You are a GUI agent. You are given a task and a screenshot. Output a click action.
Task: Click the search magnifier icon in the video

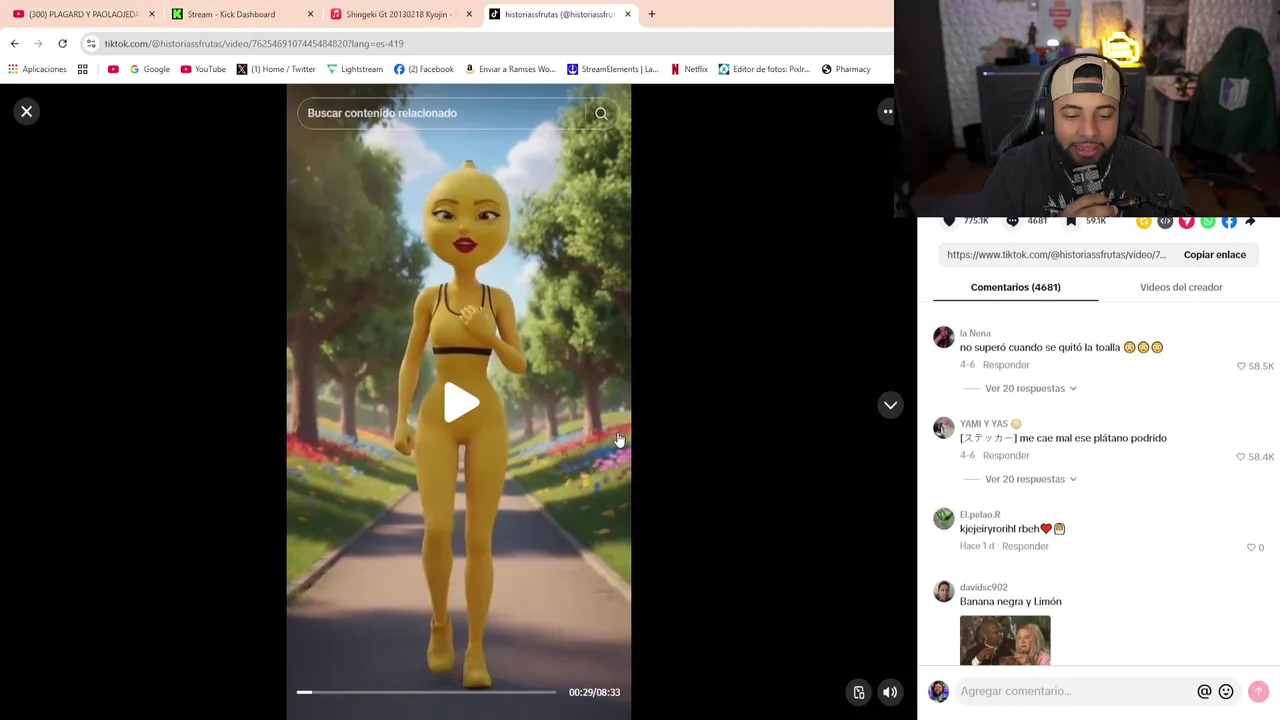pos(601,114)
